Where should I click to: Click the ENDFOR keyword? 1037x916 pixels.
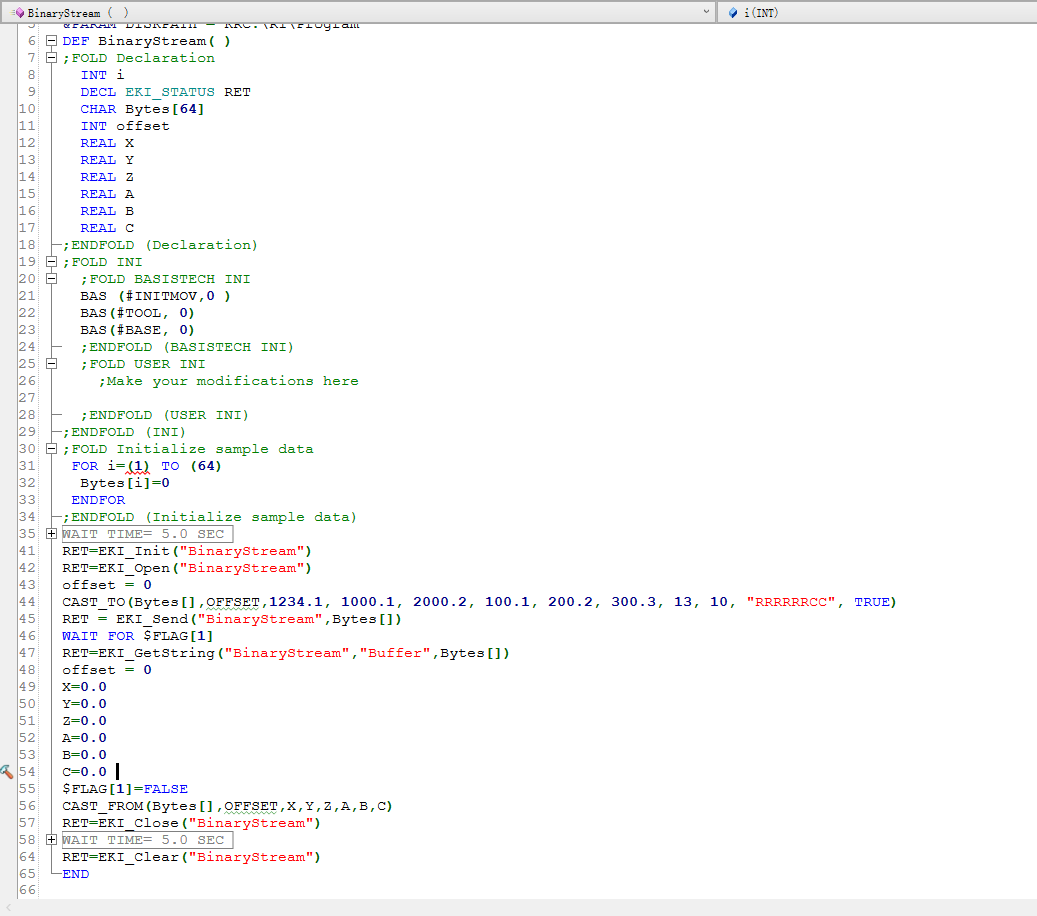(x=98, y=500)
